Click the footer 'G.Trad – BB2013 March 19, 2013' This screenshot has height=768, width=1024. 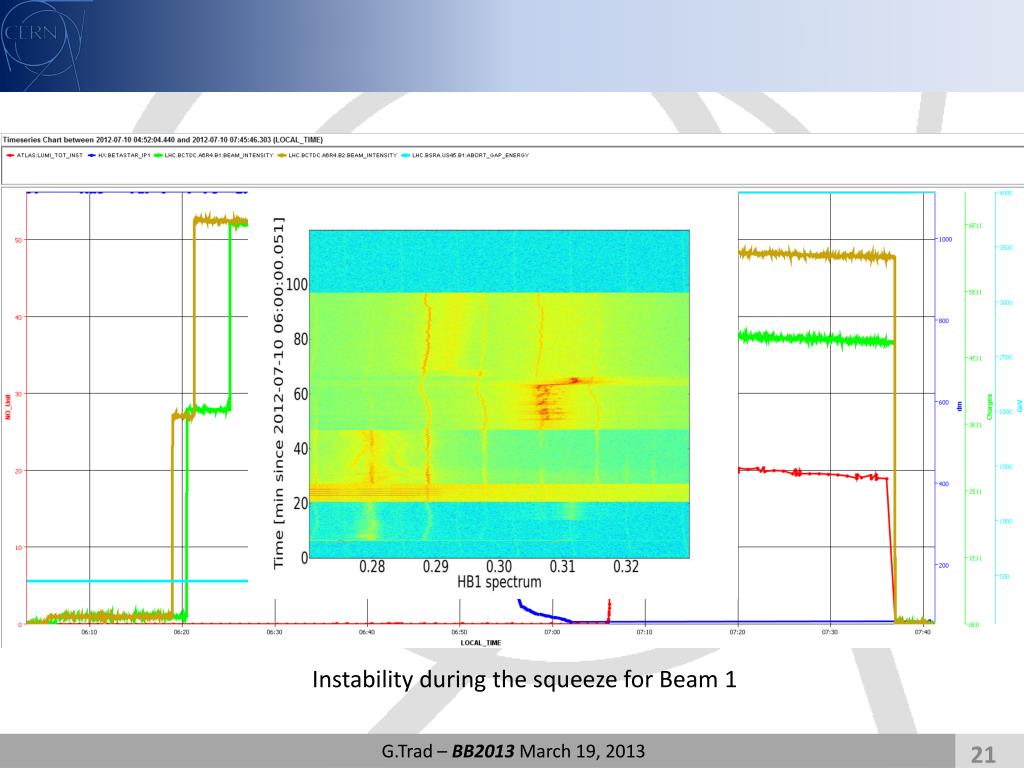(x=513, y=751)
